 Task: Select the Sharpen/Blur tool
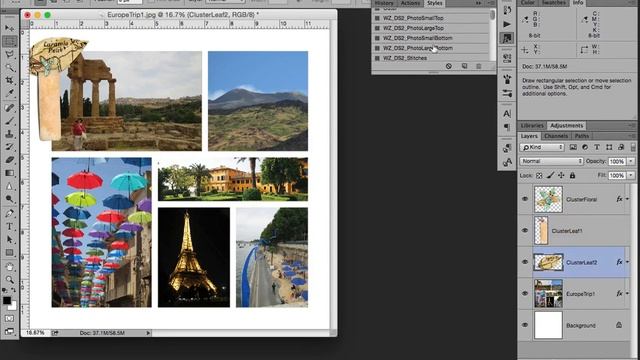[x=9, y=186]
